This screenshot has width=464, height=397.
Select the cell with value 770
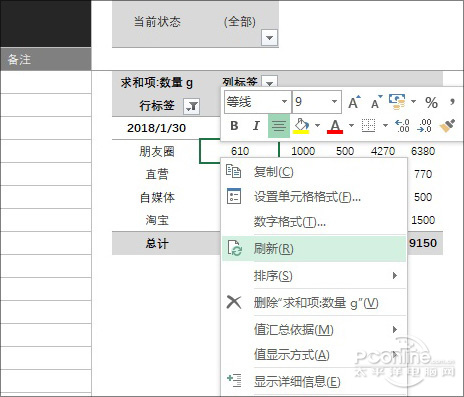[x=423, y=174]
